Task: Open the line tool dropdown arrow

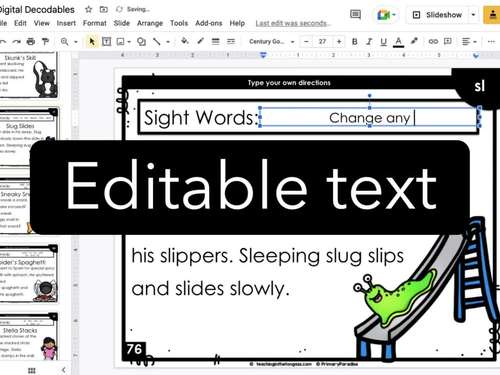Action: [x=168, y=42]
